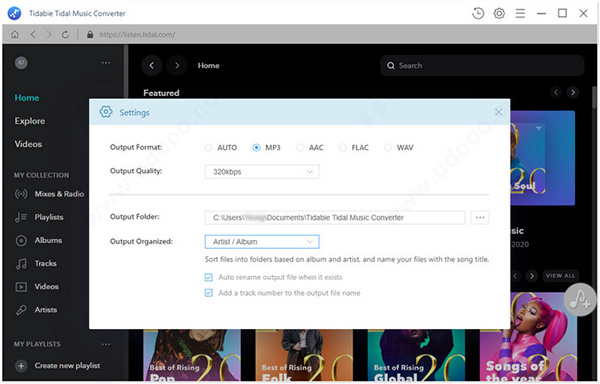Open Artists in My Collection
Screen dimensions: 600x384
(x=36, y=310)
